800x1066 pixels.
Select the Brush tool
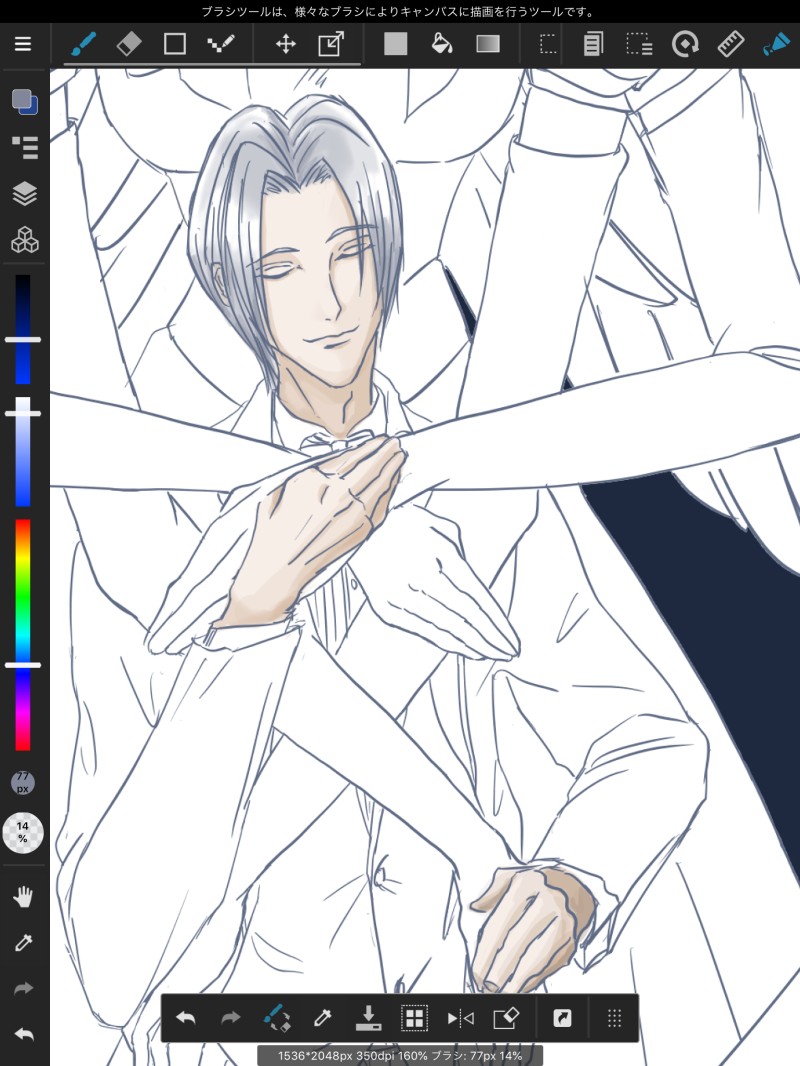tap(83, 44)
